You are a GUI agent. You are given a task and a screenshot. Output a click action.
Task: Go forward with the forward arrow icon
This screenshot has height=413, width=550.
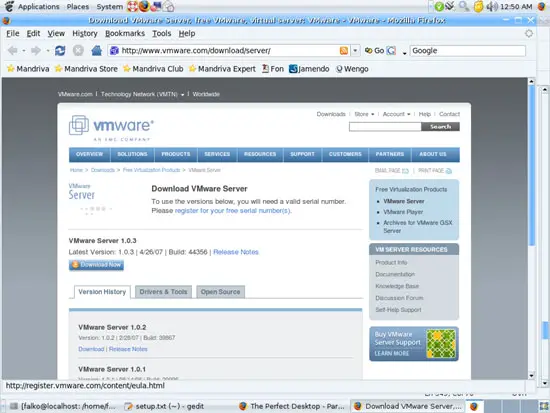[36, 51]
